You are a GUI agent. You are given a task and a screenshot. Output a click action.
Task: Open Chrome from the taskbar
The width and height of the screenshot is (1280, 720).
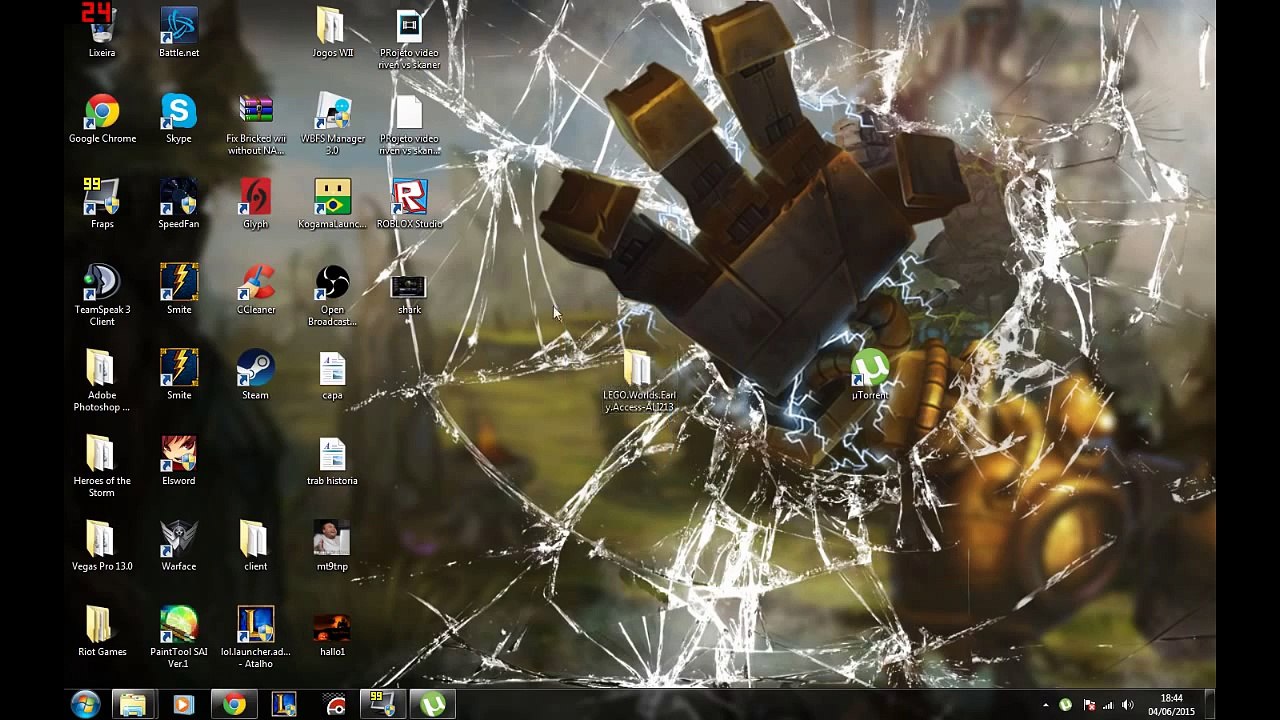click(x=234, y=705)
